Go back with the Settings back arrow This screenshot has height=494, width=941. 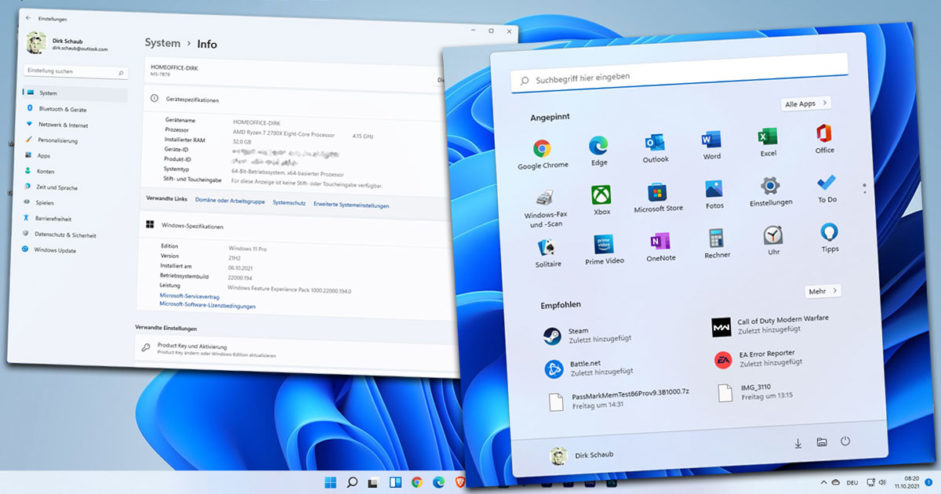(28, 18)
